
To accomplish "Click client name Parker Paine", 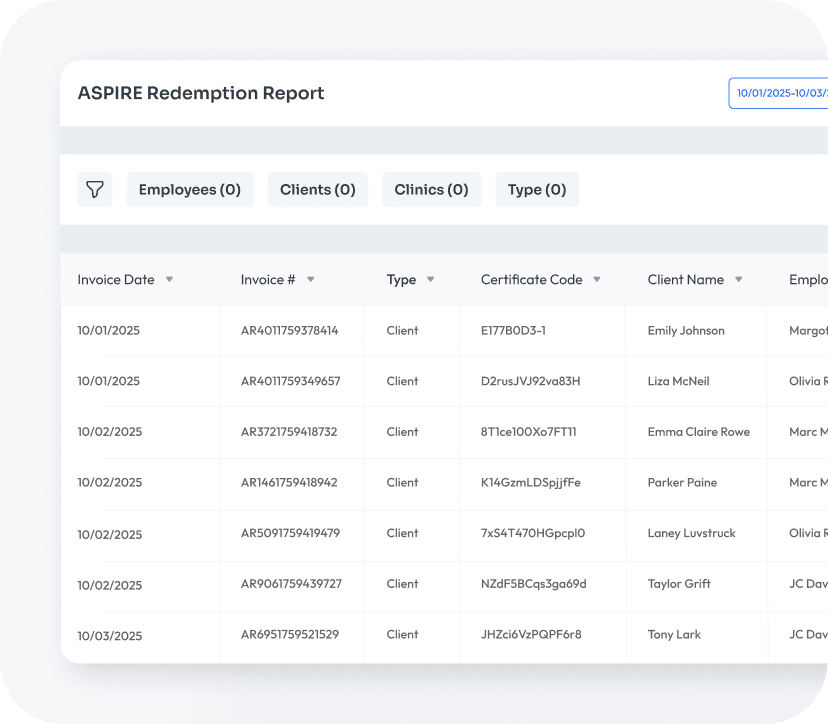I will click(682, 482).
